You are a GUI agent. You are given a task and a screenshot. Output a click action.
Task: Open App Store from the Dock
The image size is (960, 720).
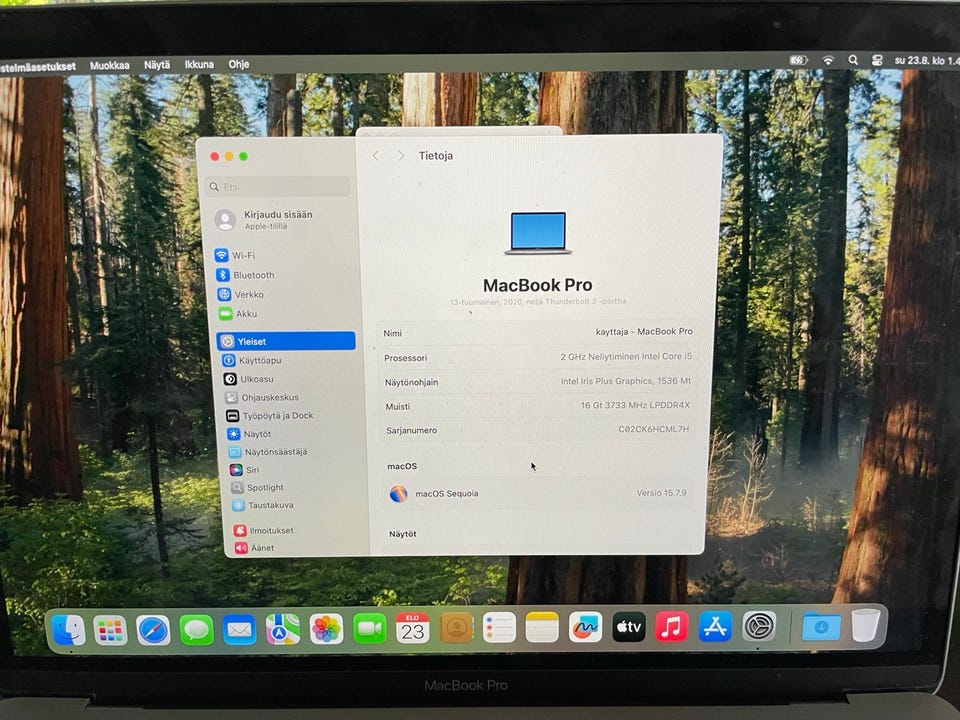click(715, 626)
